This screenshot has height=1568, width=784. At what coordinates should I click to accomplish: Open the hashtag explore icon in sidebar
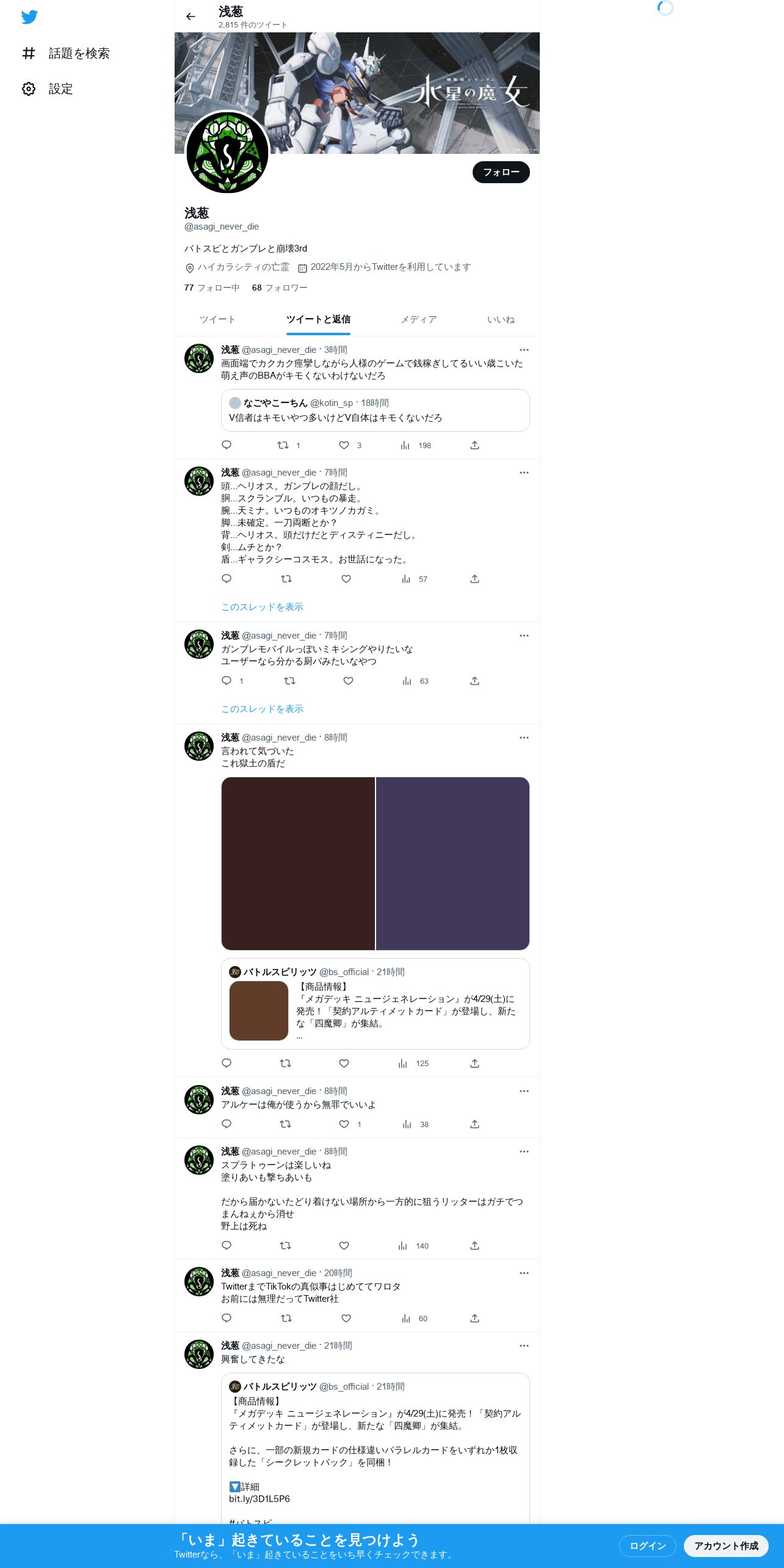(x=29, y=54)
